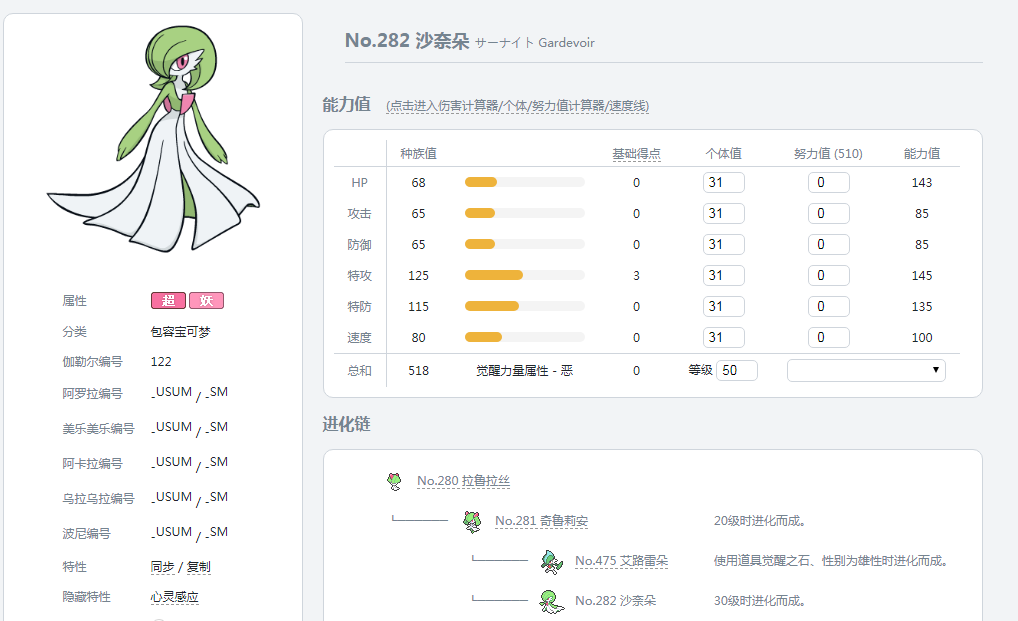The image size is (1018, 621).
Task: Click the _SM link in 美乐美乐编号 row
Action: click(217, 427)
